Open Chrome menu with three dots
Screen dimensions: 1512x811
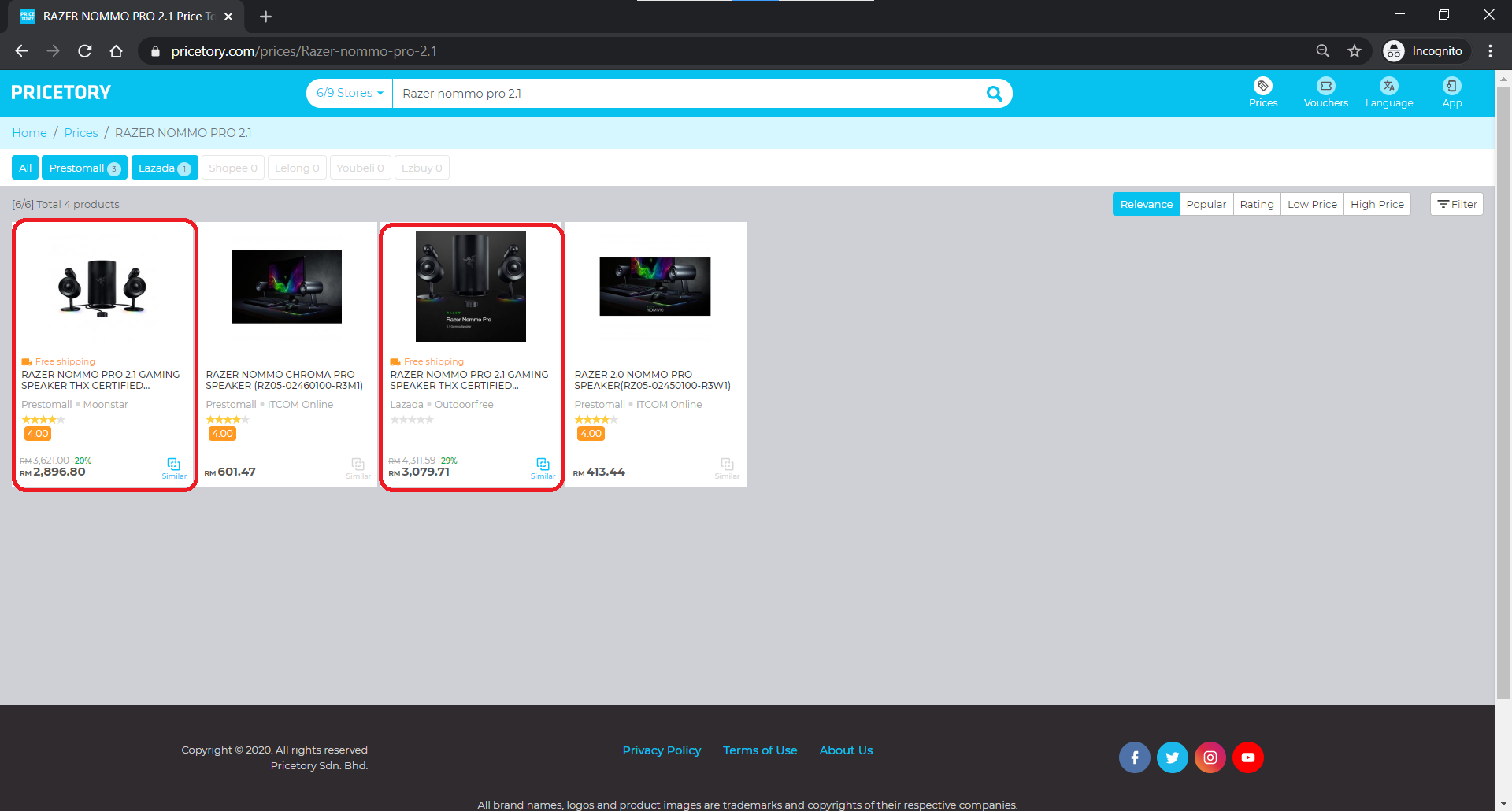tap(1490, 51)
